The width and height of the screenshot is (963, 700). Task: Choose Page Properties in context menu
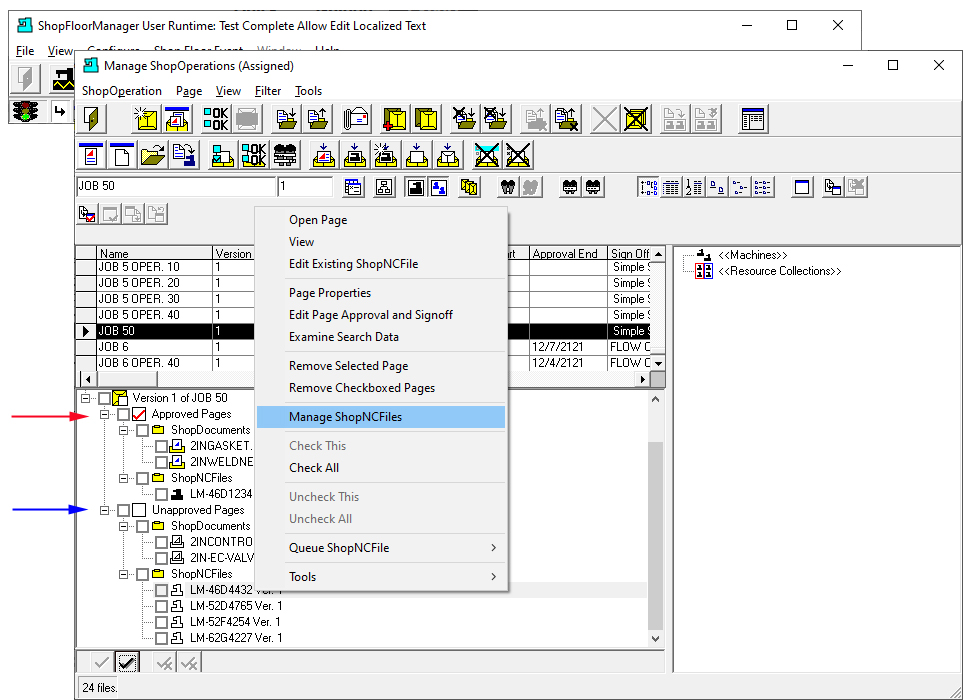point(330,293)
